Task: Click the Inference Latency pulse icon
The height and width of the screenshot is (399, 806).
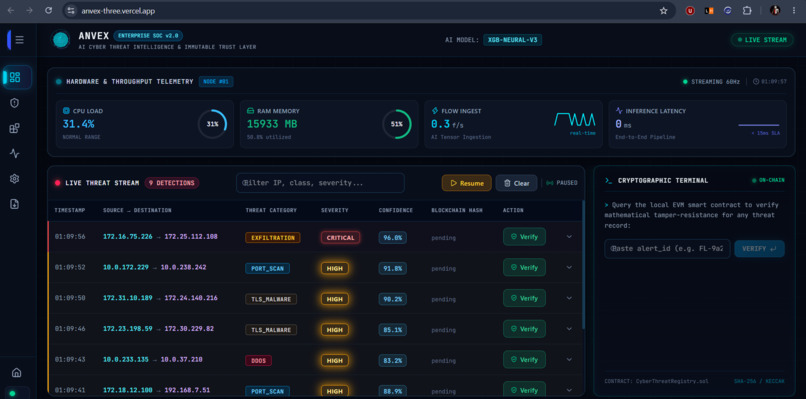Action: 619,111
